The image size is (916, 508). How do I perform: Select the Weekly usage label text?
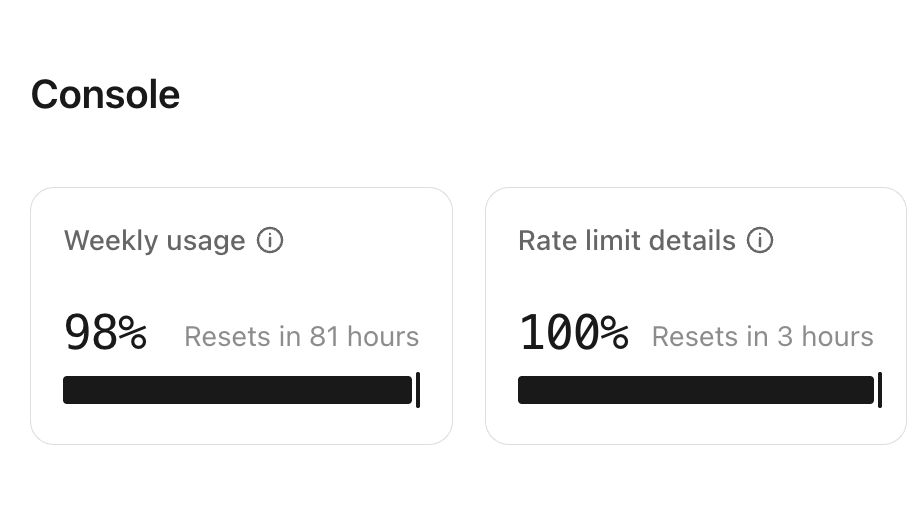tap(154, 241)
